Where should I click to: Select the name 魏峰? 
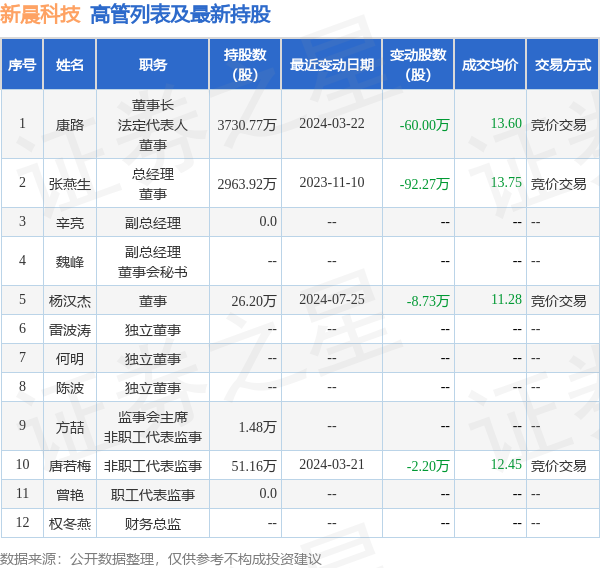coord(70,262)
